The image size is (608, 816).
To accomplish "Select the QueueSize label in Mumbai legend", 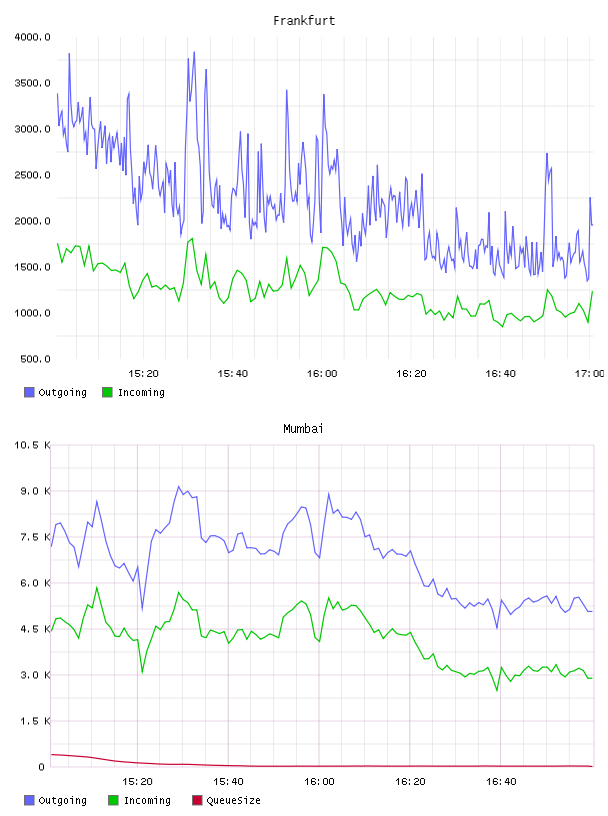I will pos(233,801).
